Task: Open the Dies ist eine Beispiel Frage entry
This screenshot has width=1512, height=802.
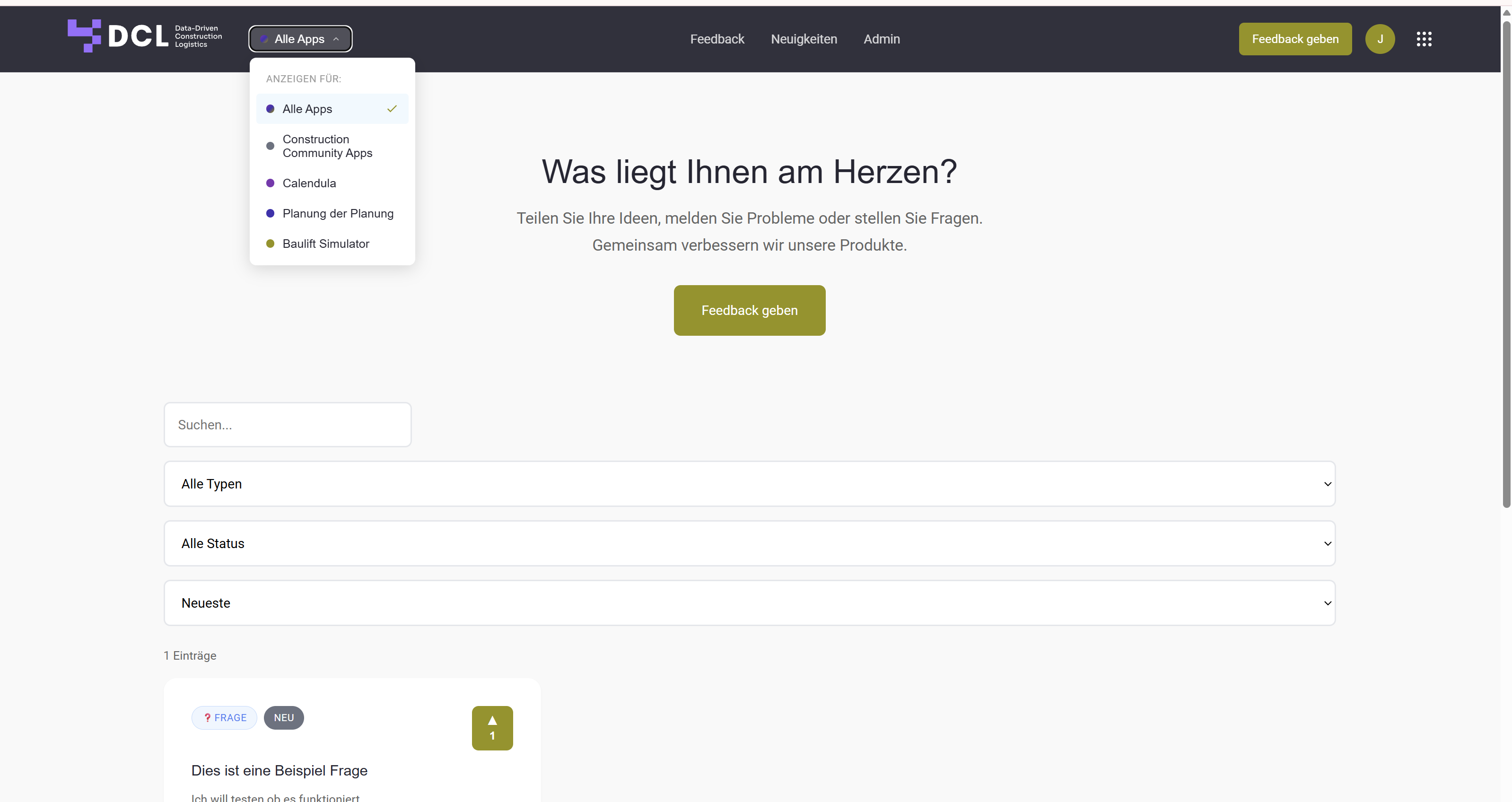Action: [280, 770]
